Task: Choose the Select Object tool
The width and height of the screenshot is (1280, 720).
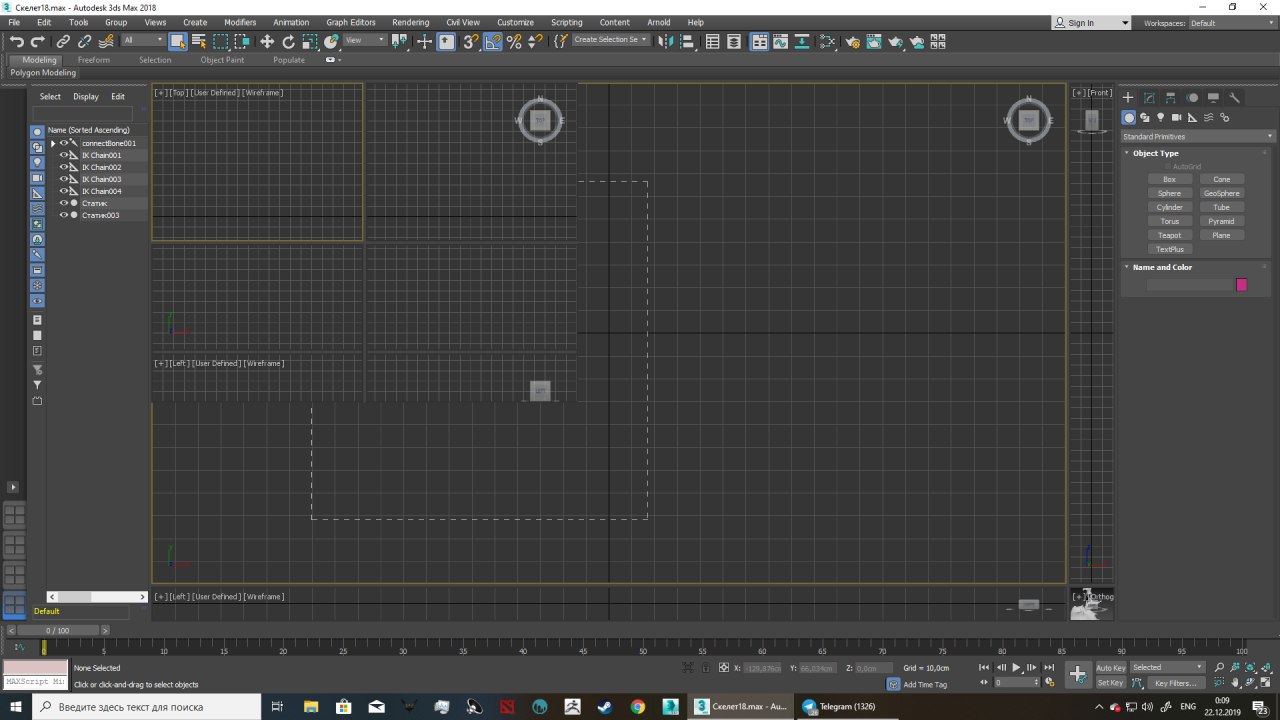Action: click(x=178, y=41)
